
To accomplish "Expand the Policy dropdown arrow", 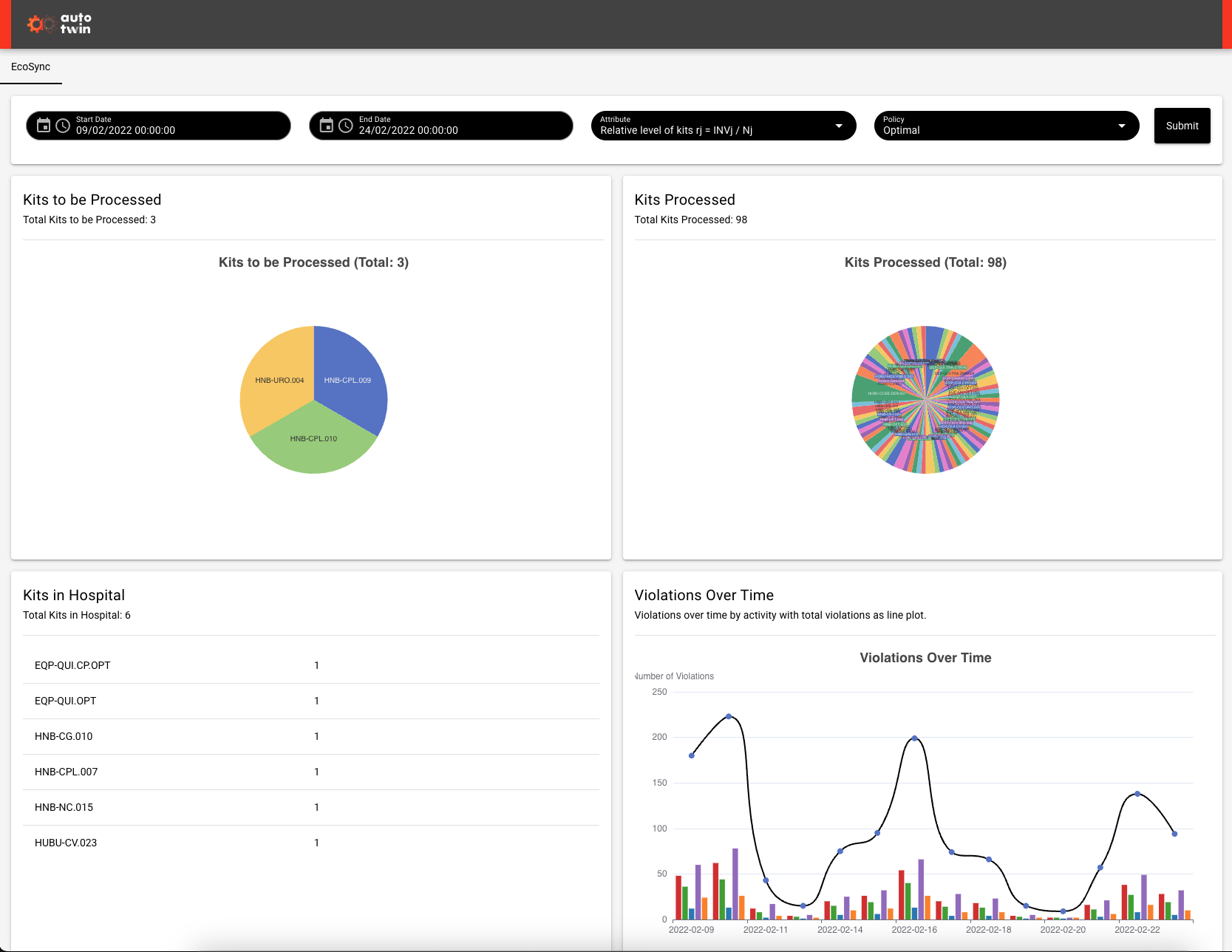I will [x=1122, y=126].
